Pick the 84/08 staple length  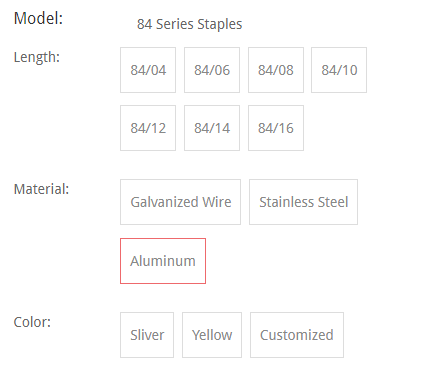pyautogui.click(x=276, y=70)
